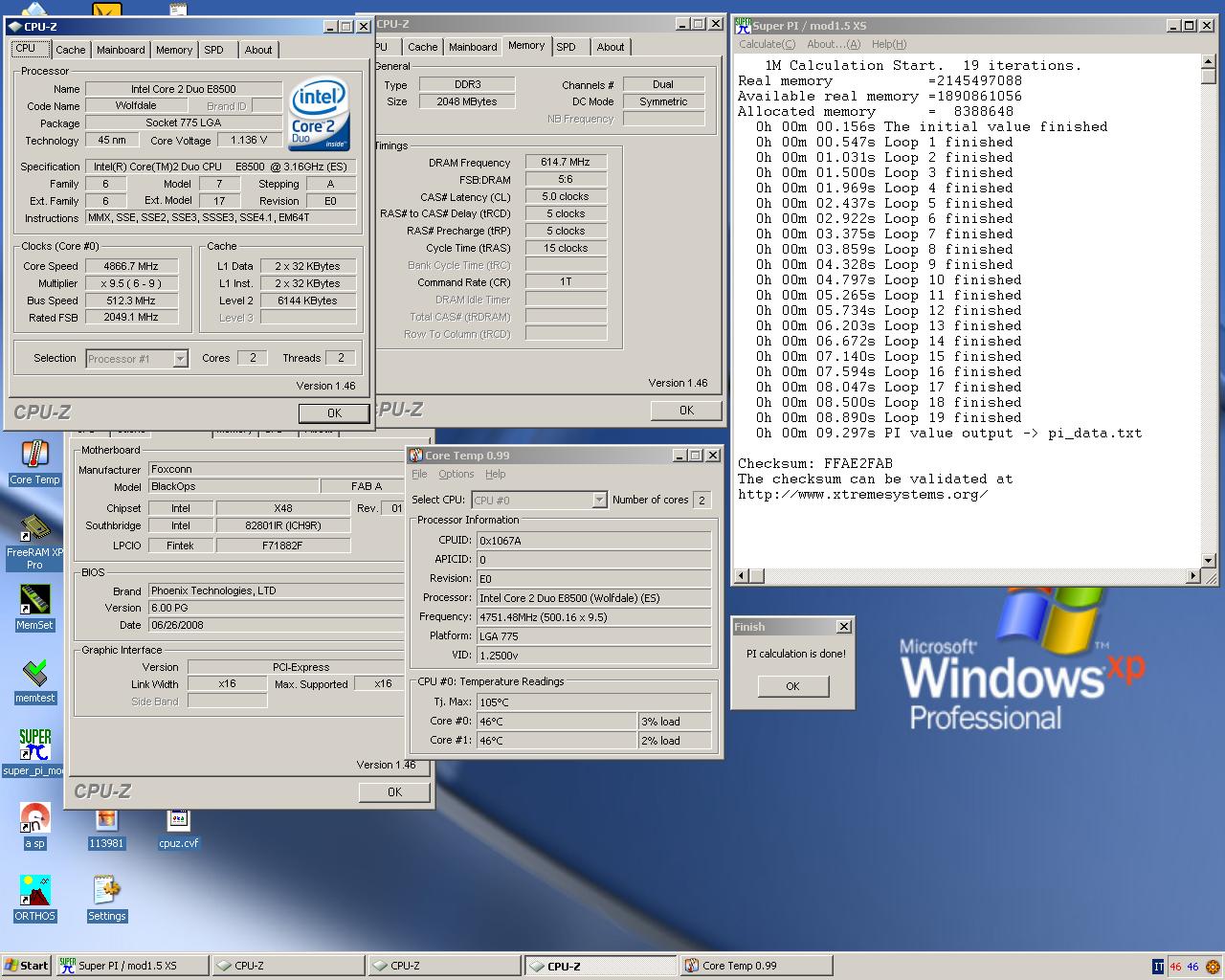The height and width of the screenshot is (980, 1225).
Task: Click OK in the CPU-Z CPU window
Action: tap(333, 413)
